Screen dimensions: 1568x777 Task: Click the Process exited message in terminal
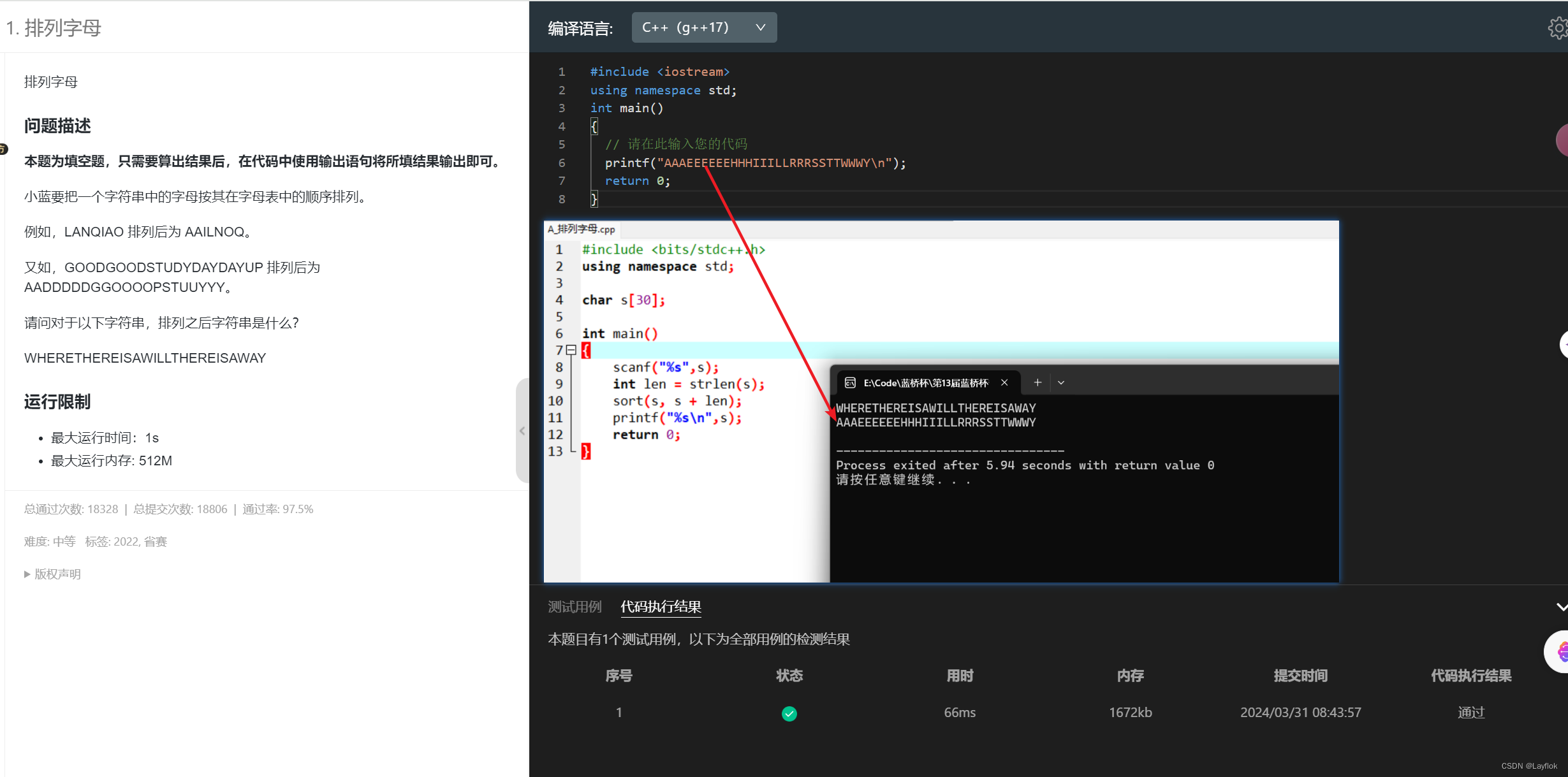1025,465
